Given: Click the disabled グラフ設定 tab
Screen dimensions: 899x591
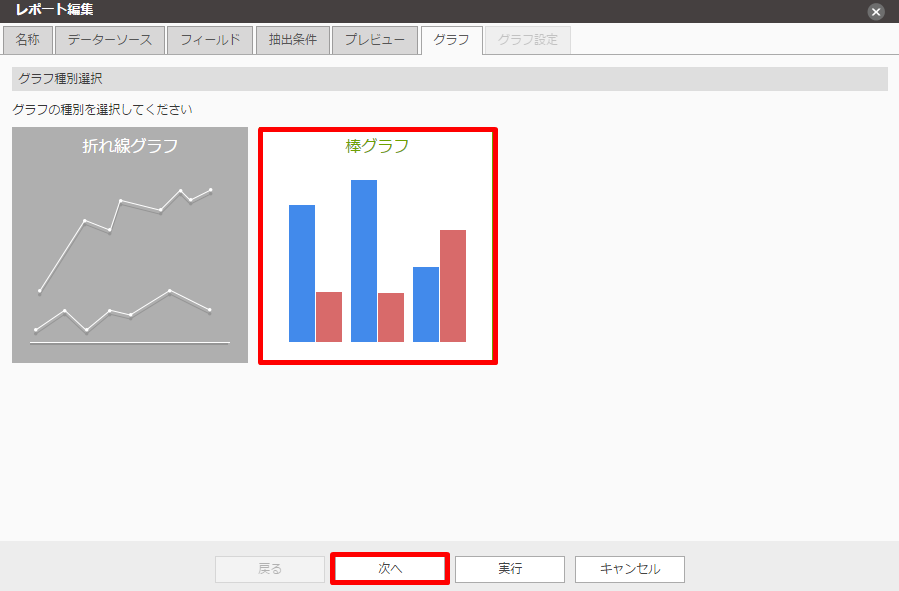Looking at the screenshot, I should tap(527, 40).
